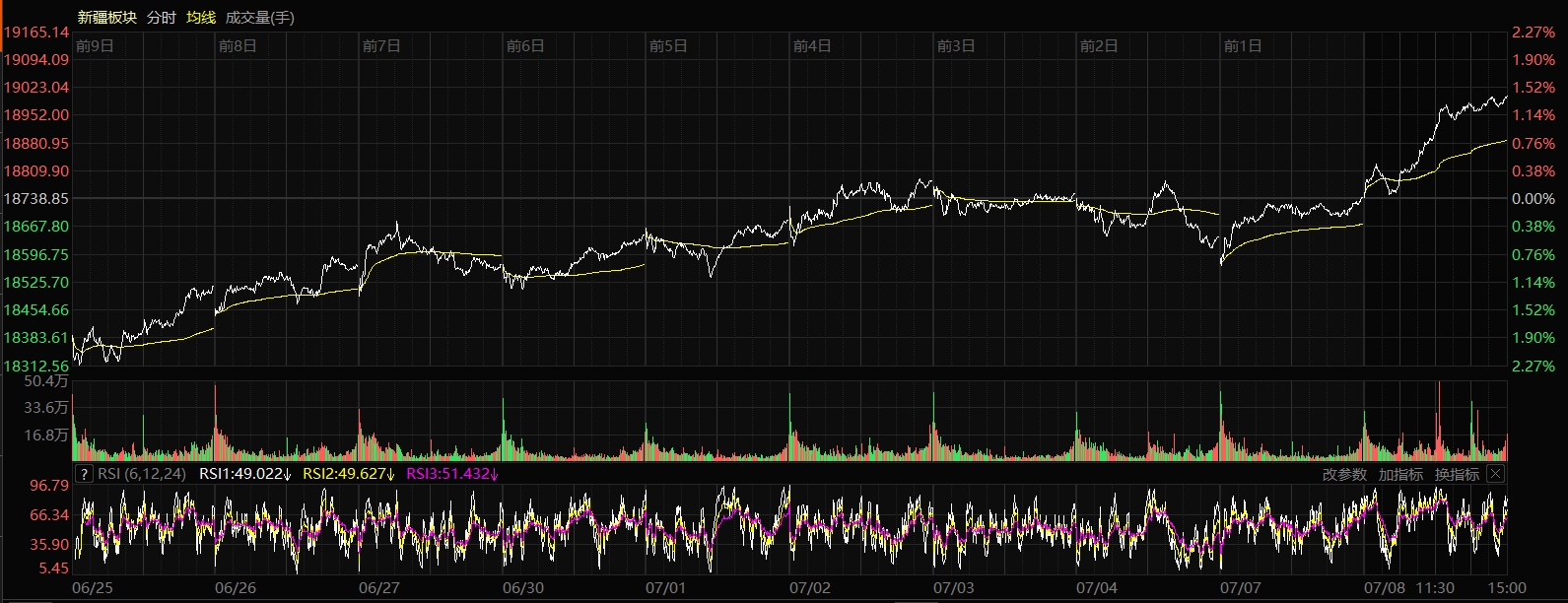The width and height of the screenshot is (1568, 603).
Task: Click the 18738.85 baseline price label
Action: coord(36,199)
